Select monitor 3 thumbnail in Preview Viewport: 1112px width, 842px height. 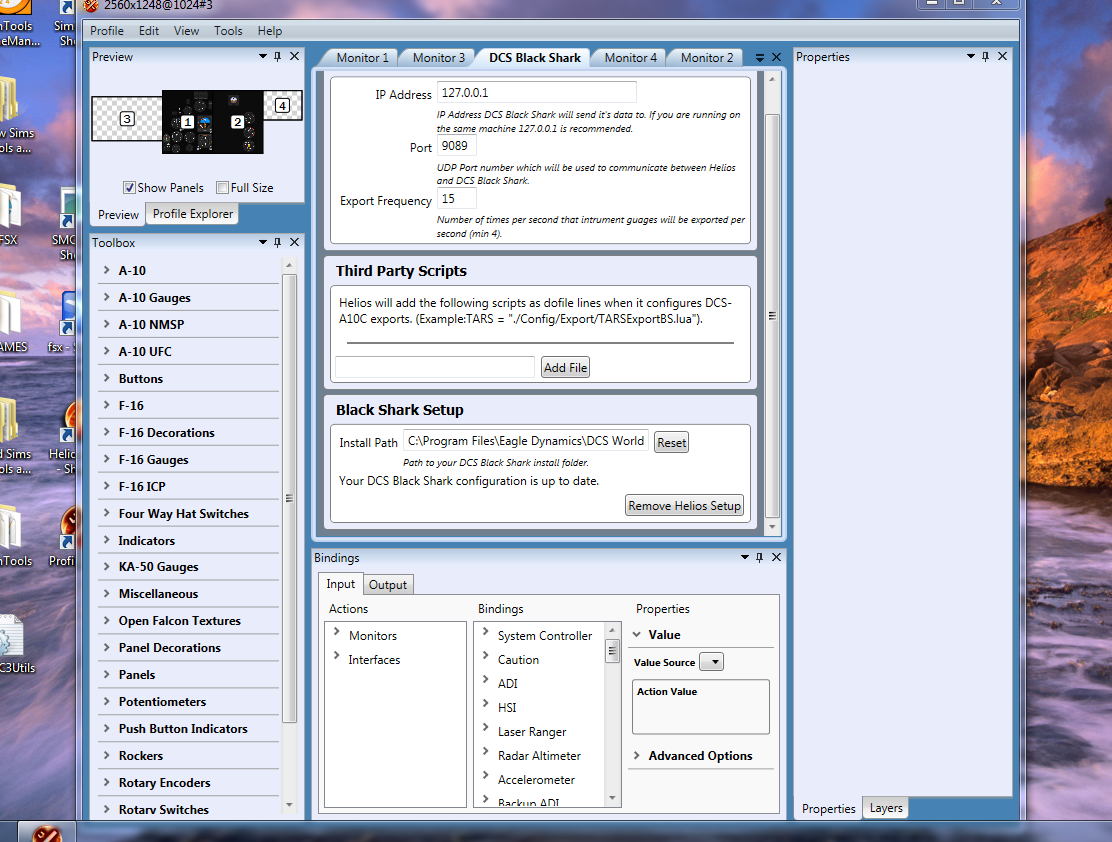pos(127,118)
